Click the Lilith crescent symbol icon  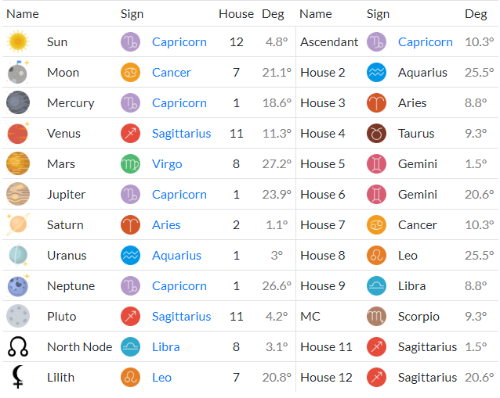[18, 377]
